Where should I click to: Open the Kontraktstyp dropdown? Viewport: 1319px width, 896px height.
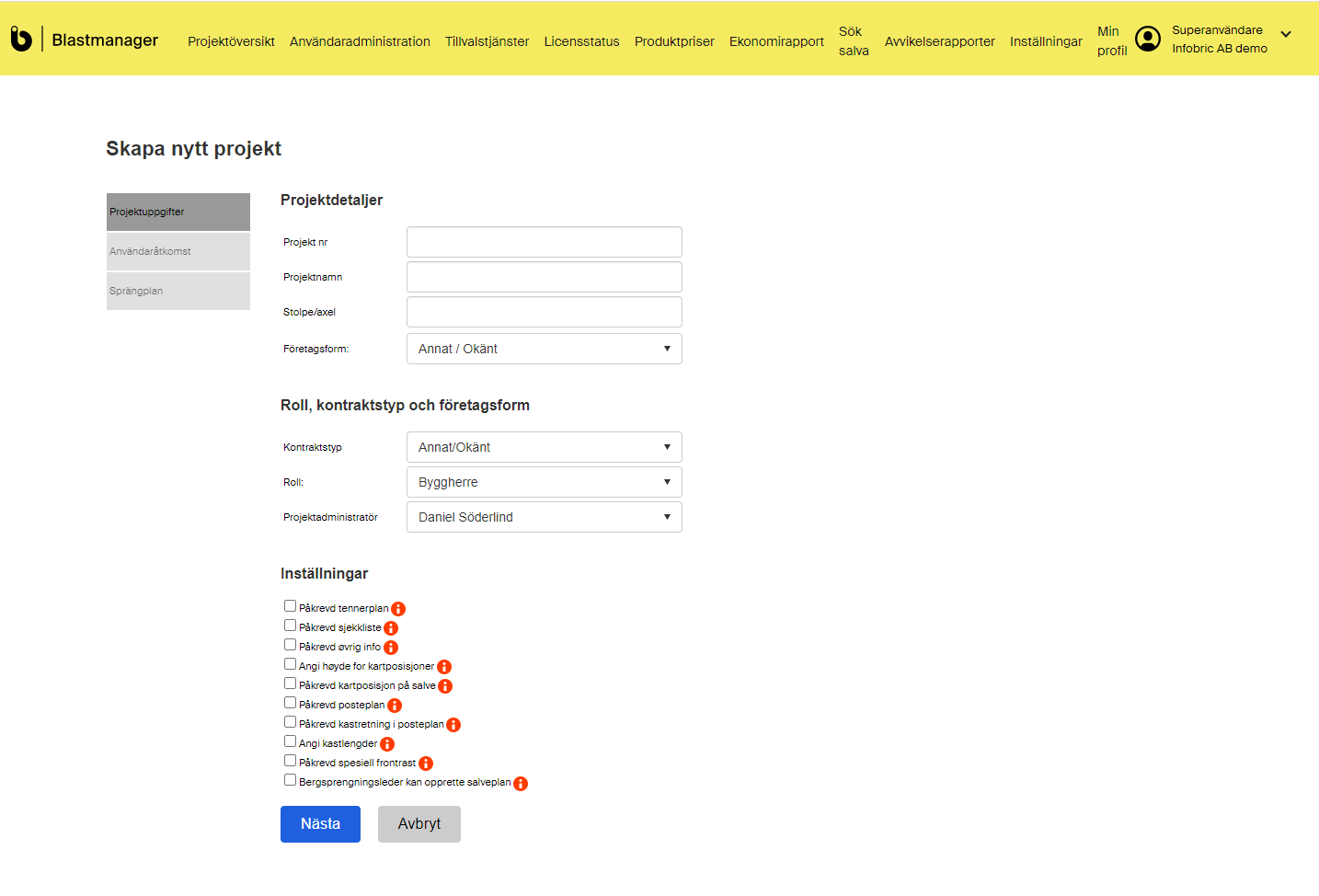tap(545, 447)
